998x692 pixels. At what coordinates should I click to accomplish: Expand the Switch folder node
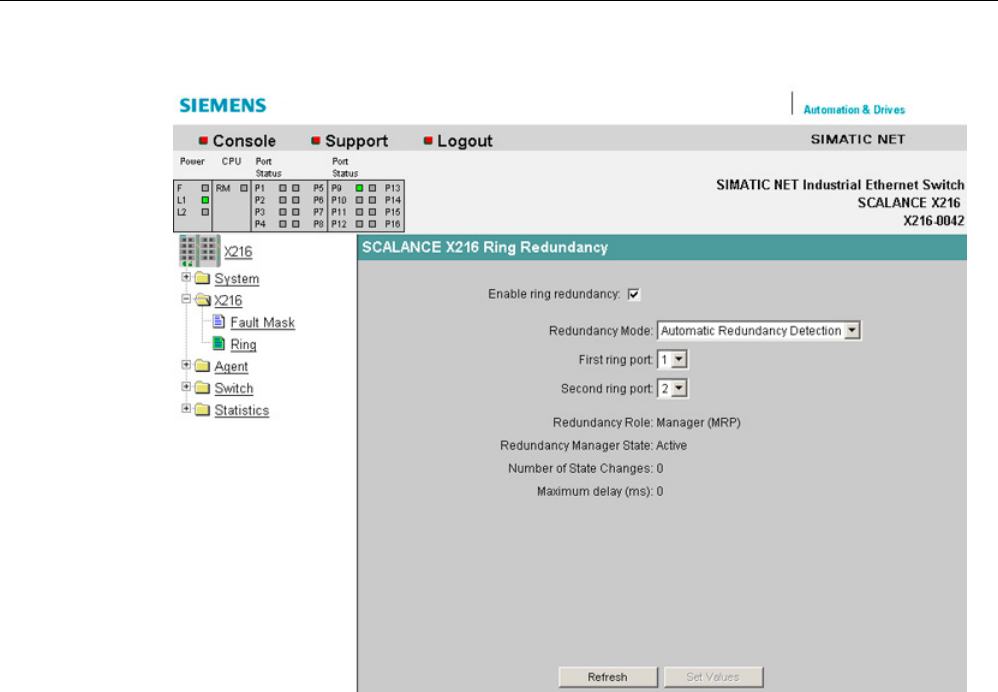coord(186,386)
